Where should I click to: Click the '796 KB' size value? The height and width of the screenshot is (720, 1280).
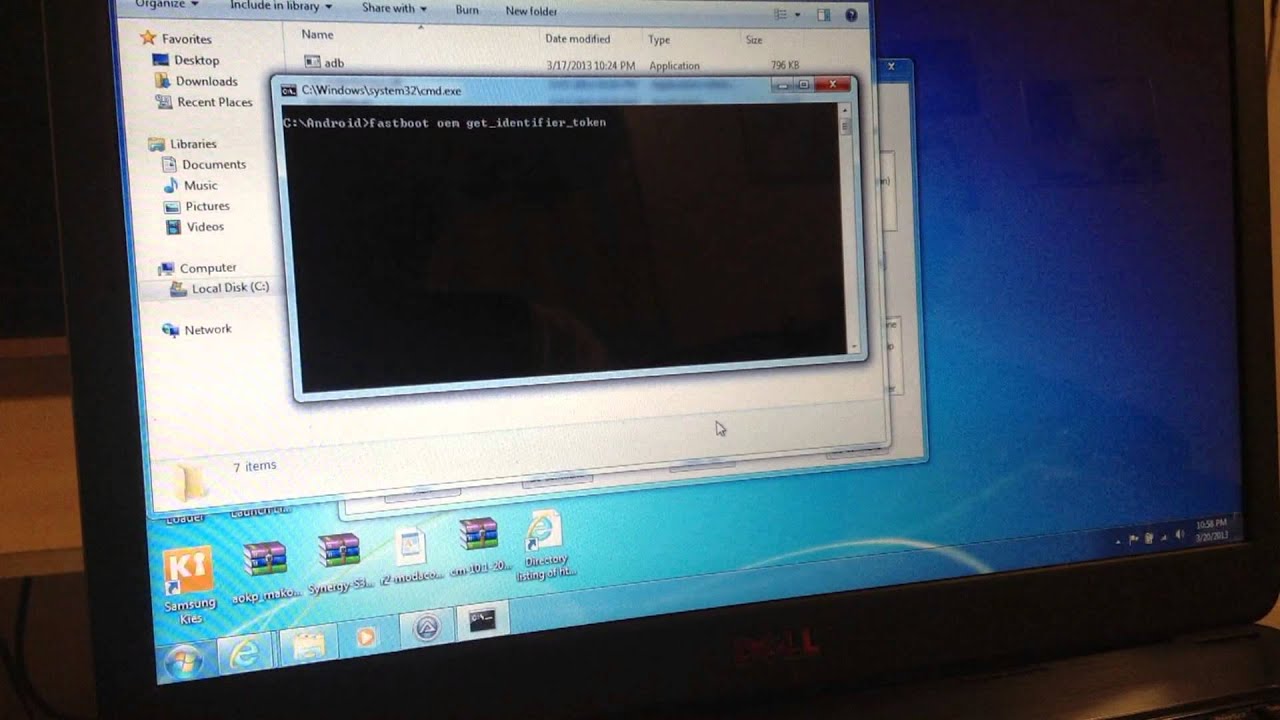coord(784,65)
